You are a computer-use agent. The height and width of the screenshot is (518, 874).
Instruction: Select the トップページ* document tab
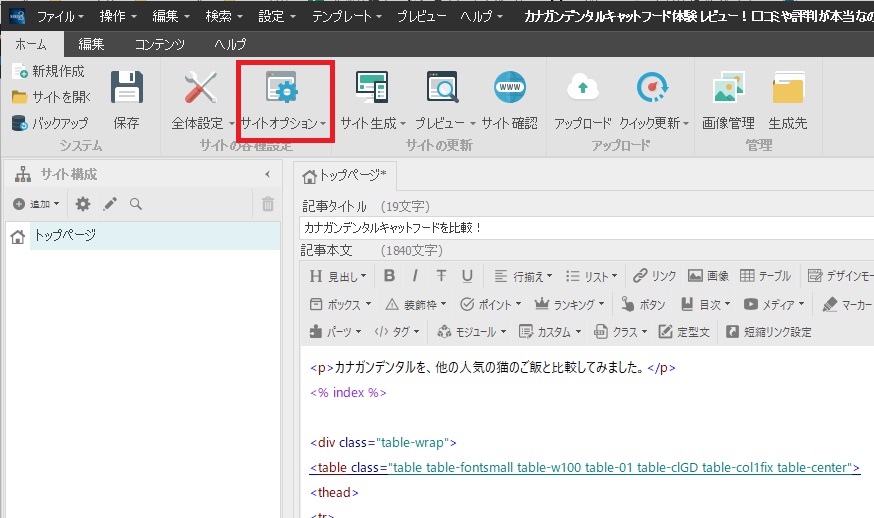coord(344,176)
